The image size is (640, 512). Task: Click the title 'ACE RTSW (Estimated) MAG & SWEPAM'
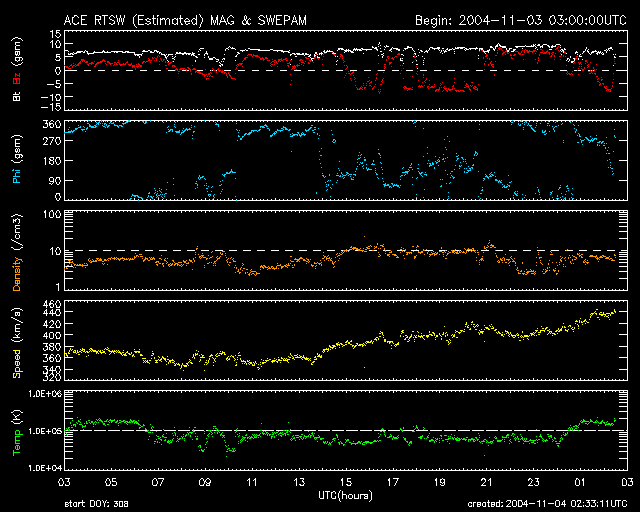pos(185,20)
